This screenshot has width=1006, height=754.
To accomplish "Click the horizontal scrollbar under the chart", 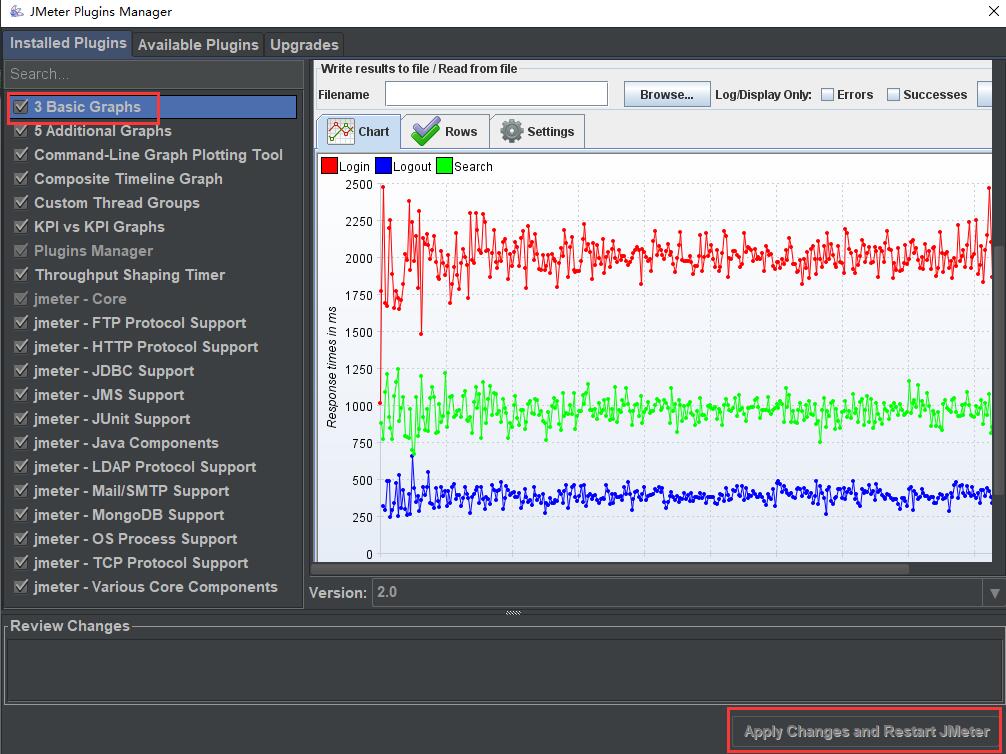I will pyautogui.click(x=610, y=569).
